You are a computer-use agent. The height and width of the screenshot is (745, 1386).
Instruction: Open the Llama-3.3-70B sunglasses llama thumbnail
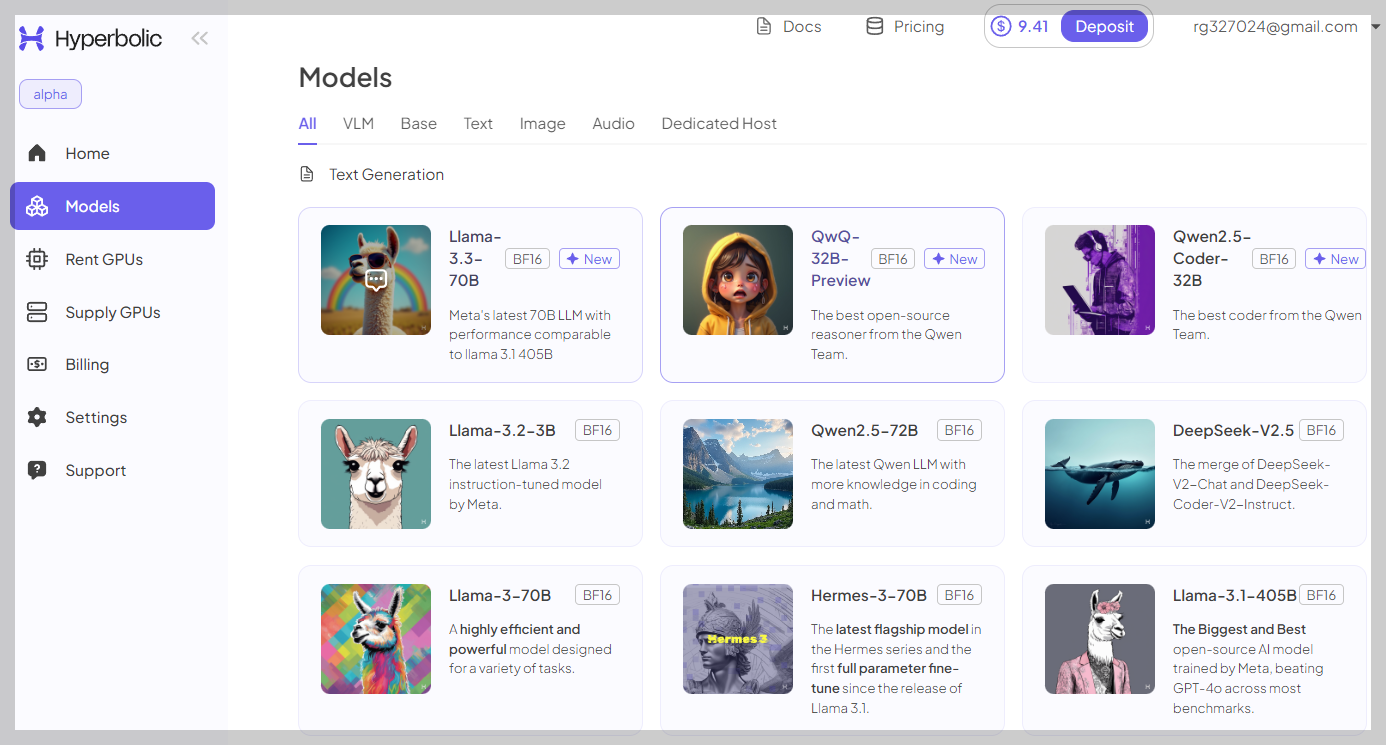click(376, 280)
